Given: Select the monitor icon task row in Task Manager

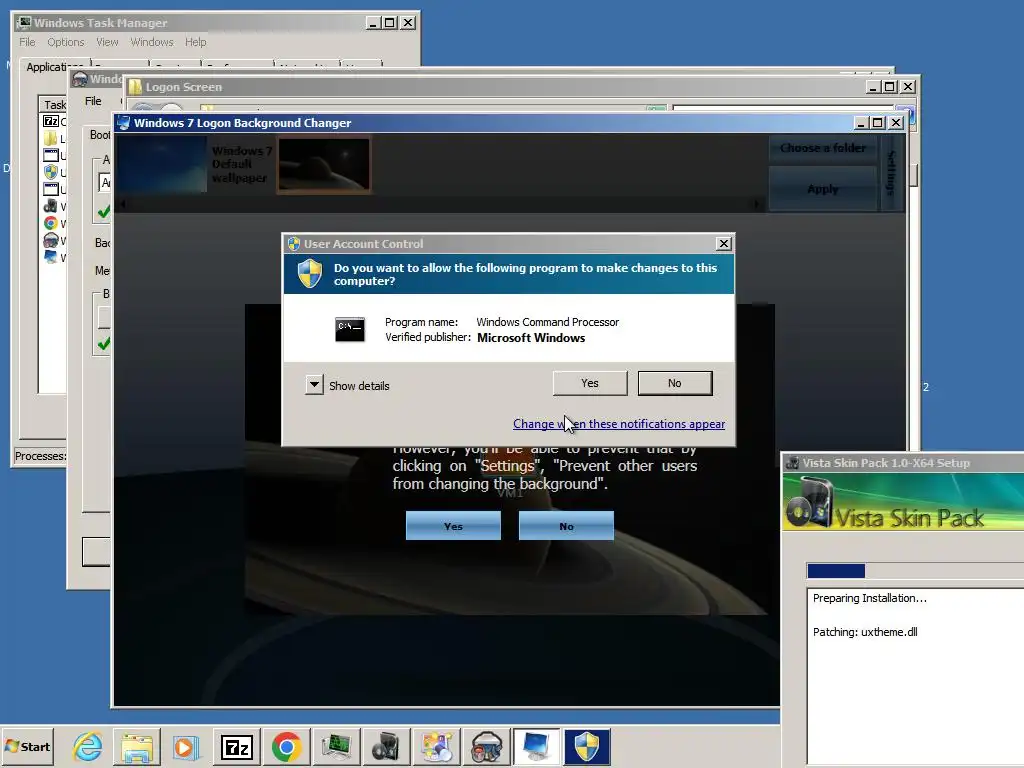Looking at the screenshot, I should click(x=54, y=257).
